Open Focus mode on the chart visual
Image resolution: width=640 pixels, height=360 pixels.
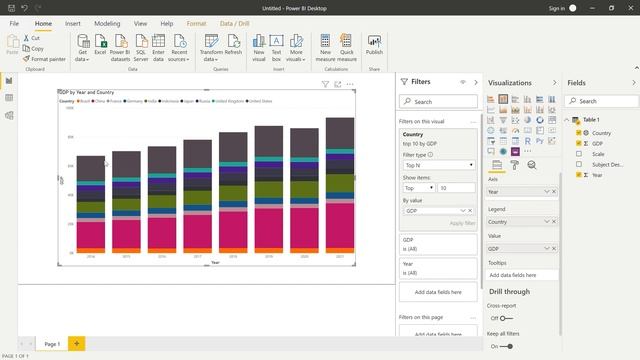click(x=338, y=84)
